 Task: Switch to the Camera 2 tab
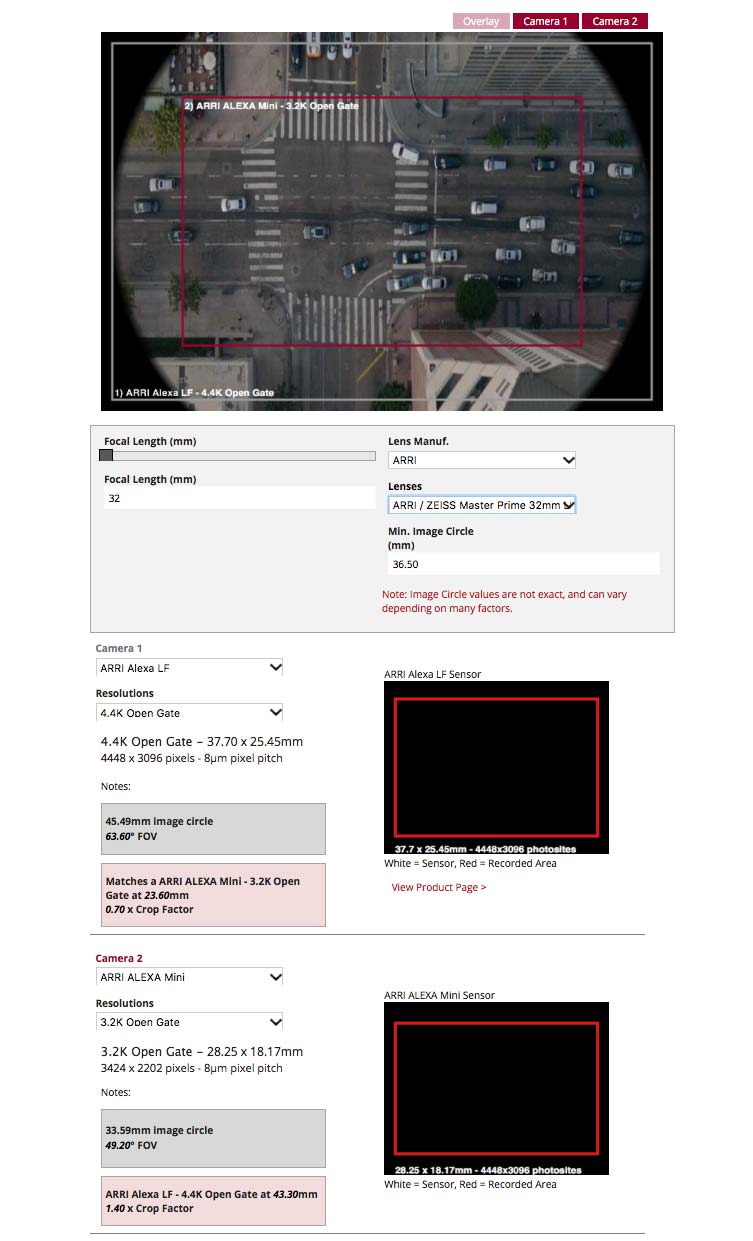pos(615,21)
